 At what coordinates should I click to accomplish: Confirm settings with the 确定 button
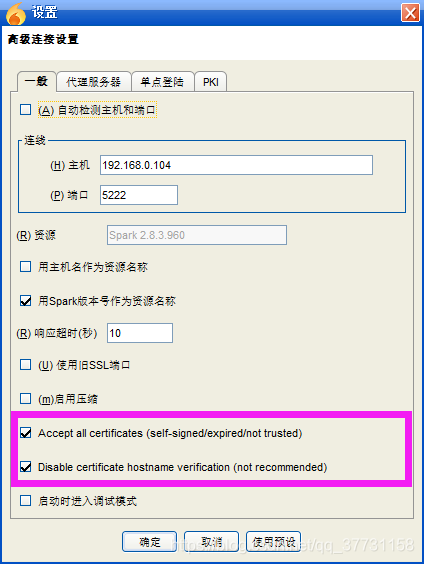150,542
